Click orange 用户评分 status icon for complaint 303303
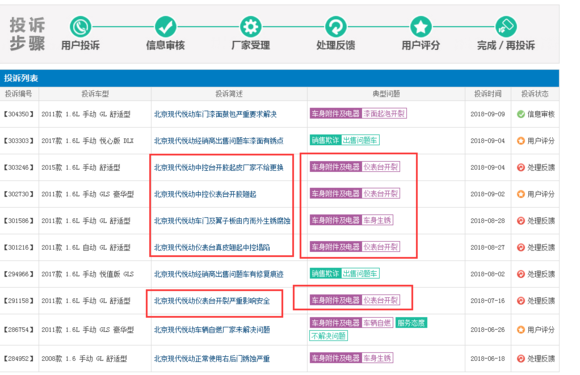This screenshot has height=375, width=580. click(x=521, y=141)
